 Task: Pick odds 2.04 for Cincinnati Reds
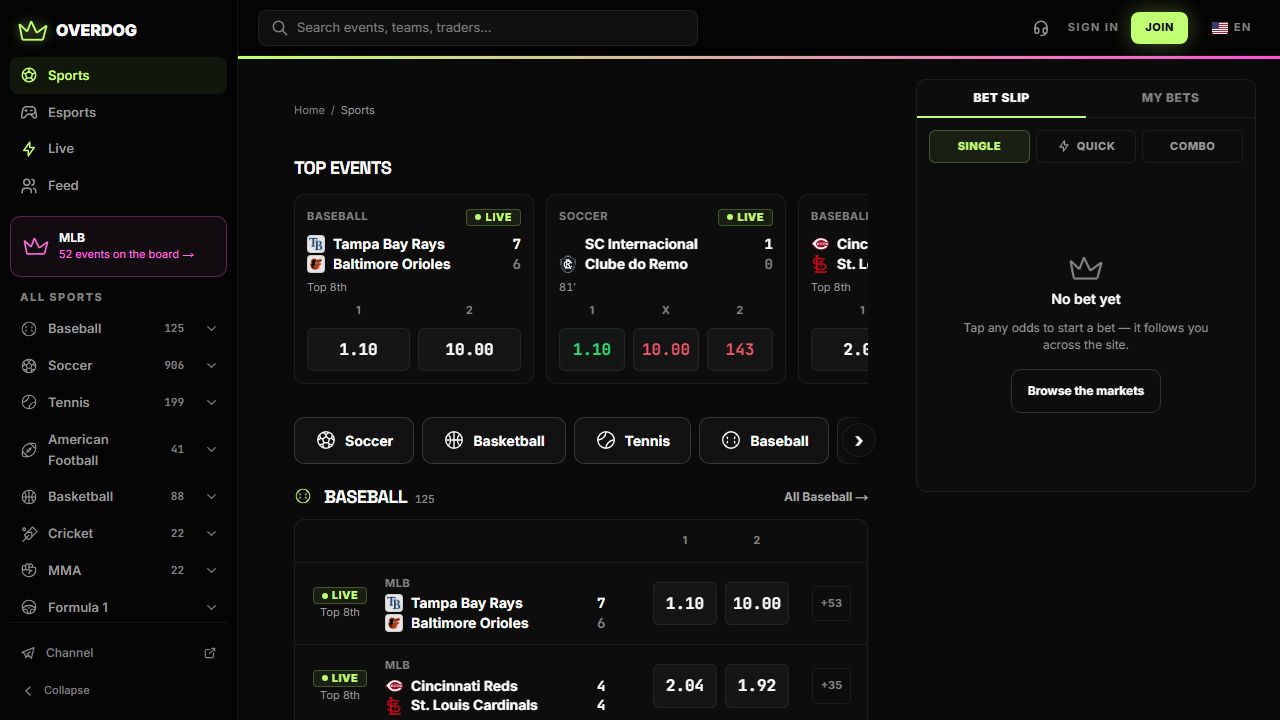pos(685,686)
